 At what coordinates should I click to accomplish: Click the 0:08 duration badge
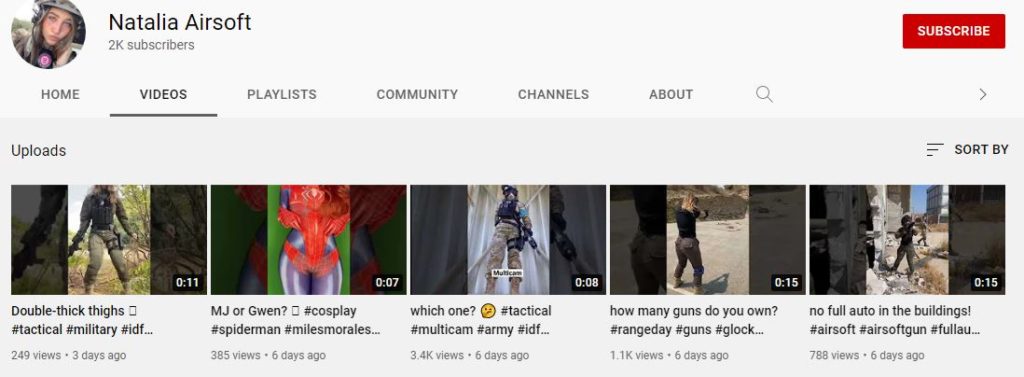tap(586, 282)
